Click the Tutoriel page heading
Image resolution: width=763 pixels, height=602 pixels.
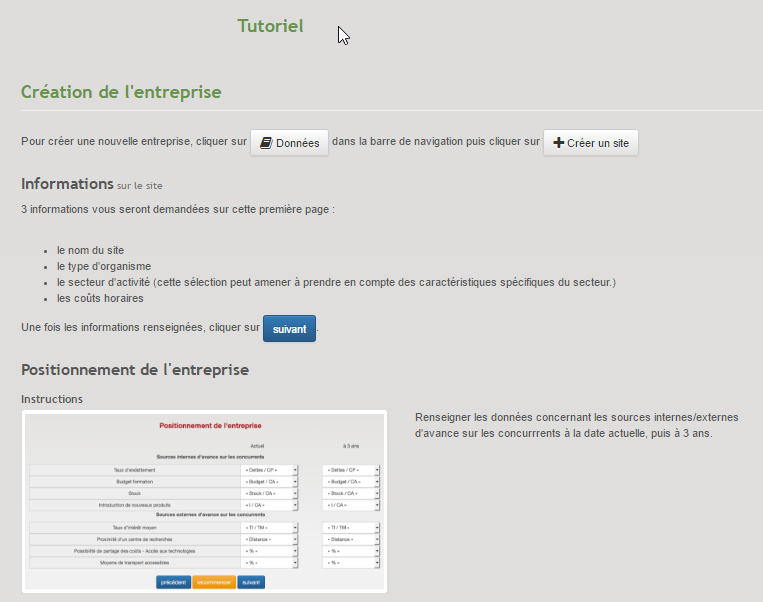pyautogui.click(x=270, y=26)
